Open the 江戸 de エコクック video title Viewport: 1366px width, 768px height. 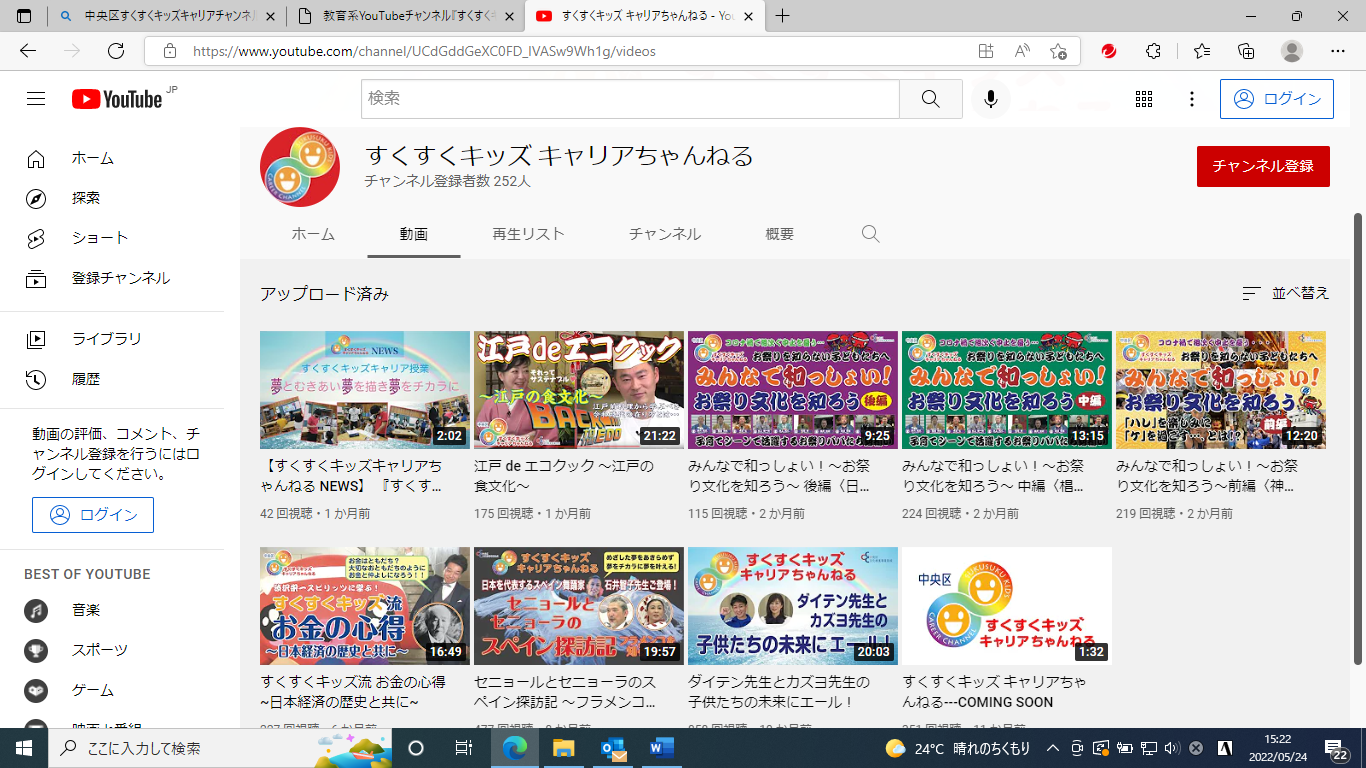pos(564,476)
